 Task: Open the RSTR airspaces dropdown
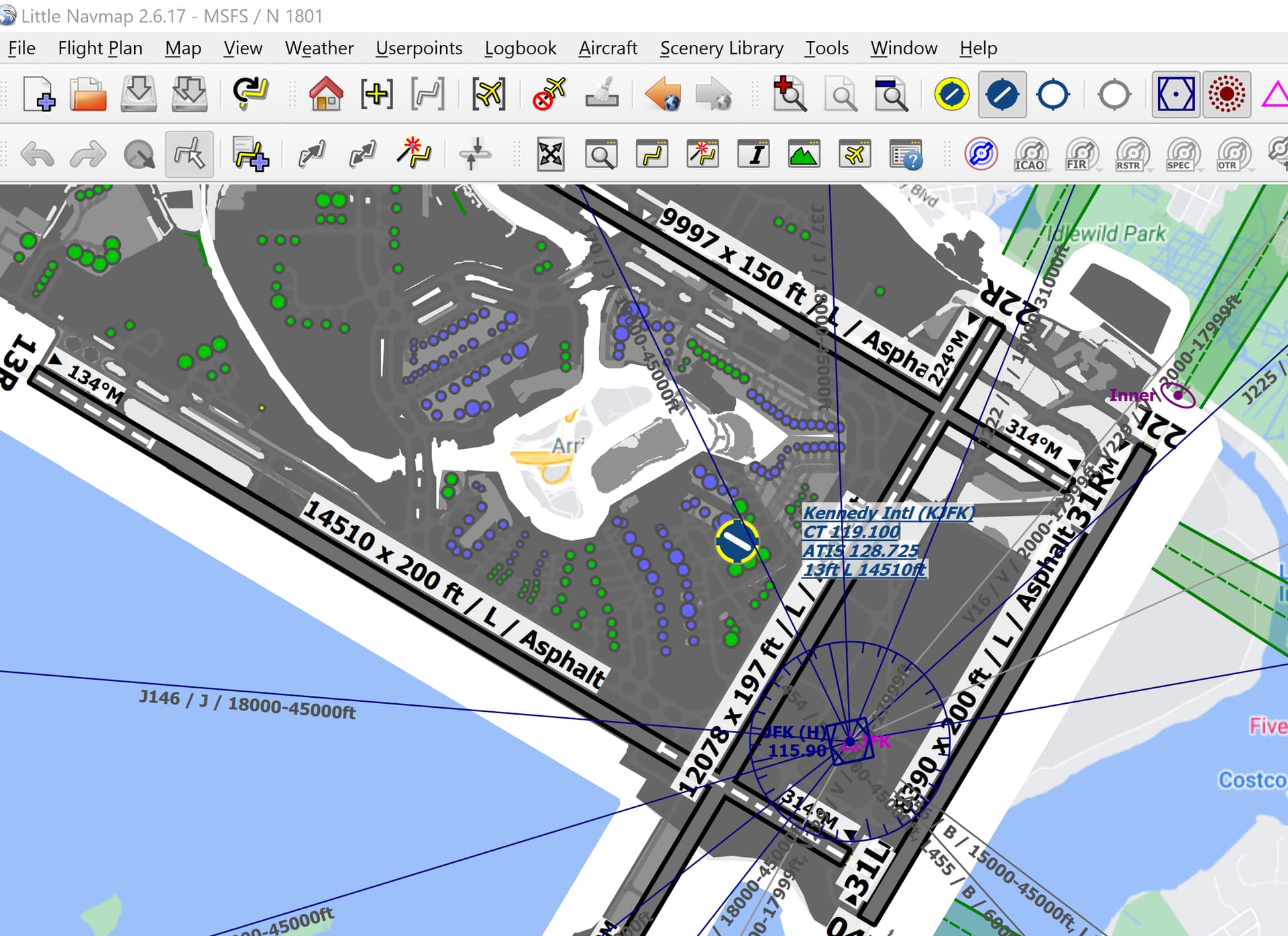pyautogui.click(x=1133, y=154)
